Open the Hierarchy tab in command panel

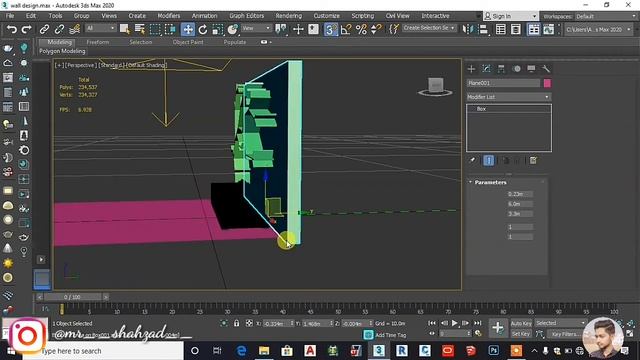pos(501,69)
